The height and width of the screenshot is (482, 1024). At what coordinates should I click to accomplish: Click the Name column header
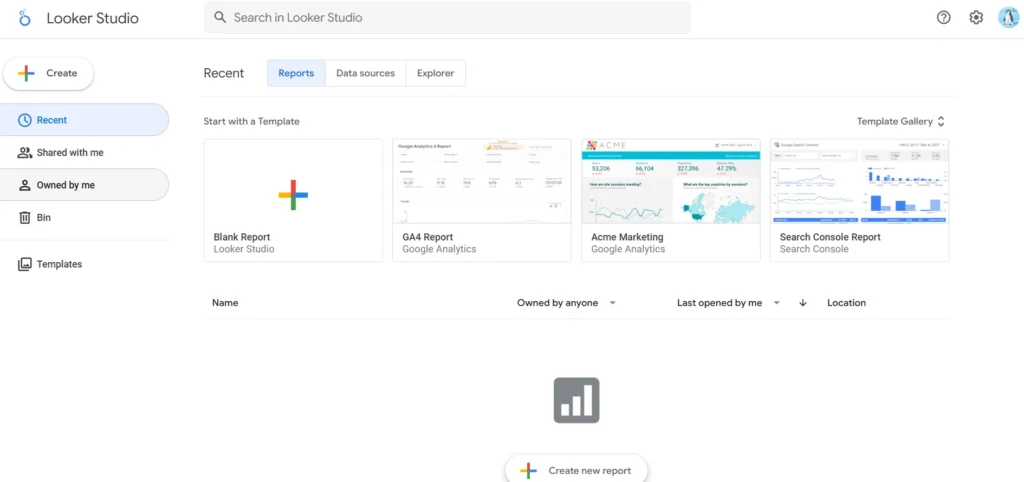coord(225,303)
